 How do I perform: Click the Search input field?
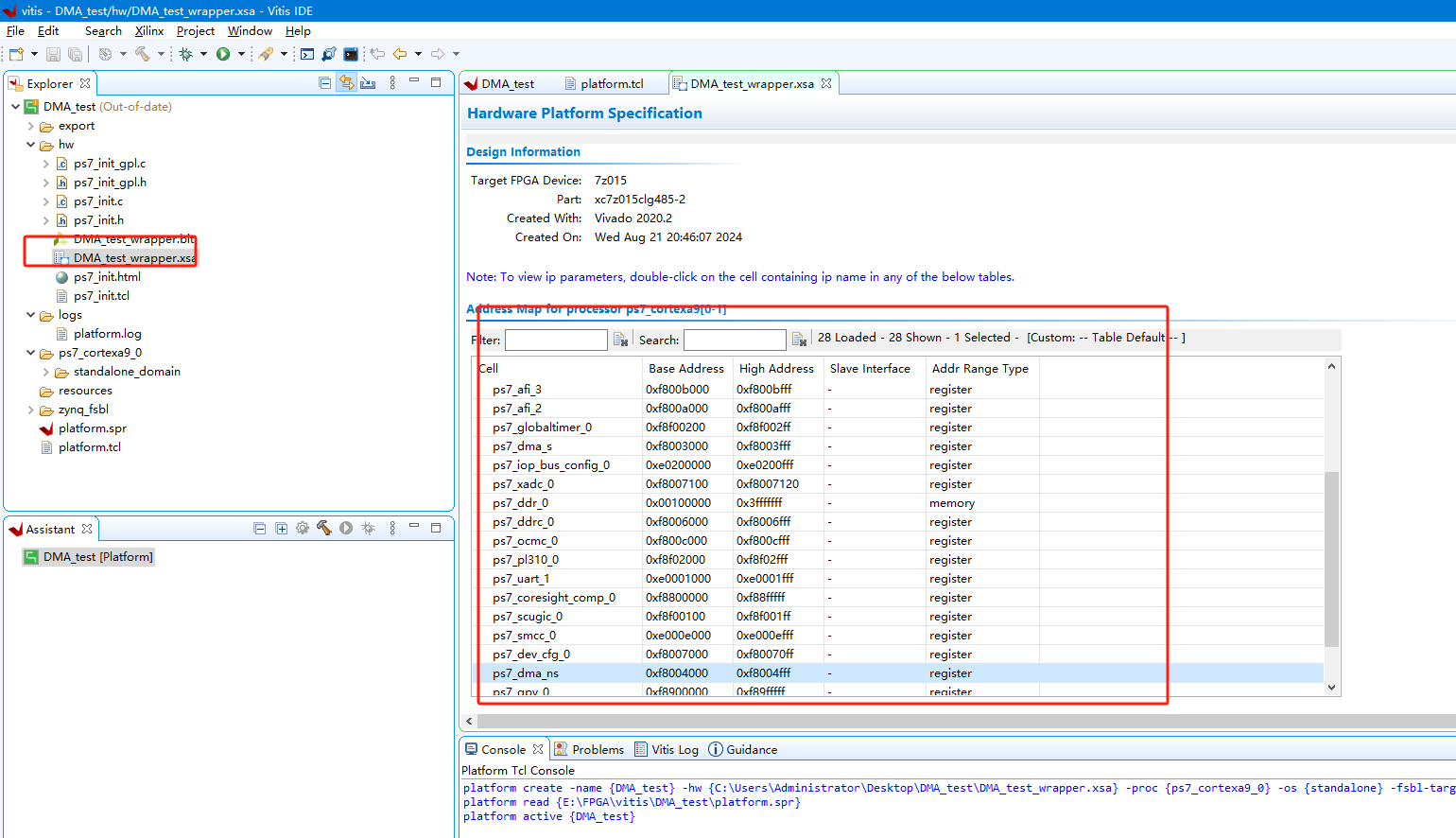pyautogui.click(x=735, y=340)
